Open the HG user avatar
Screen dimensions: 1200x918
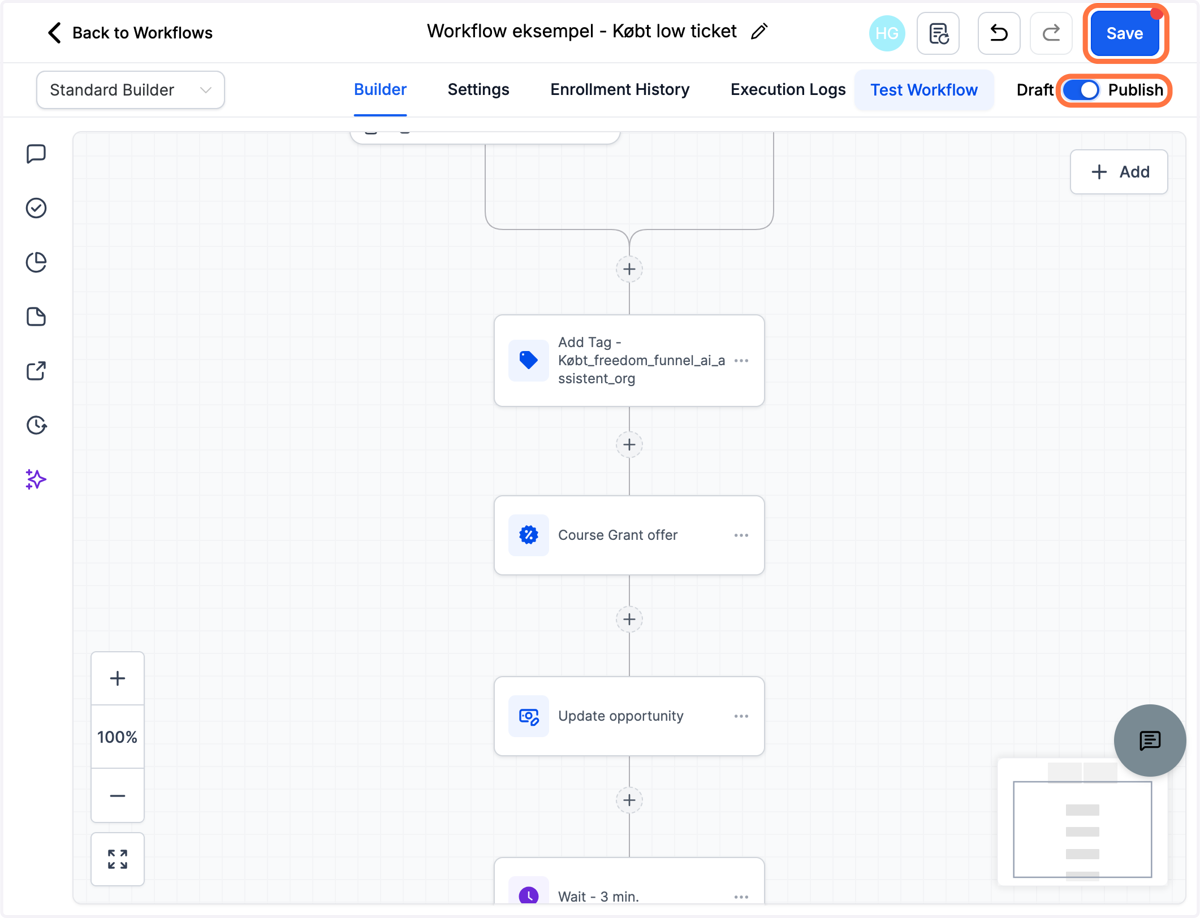point(887,33)
